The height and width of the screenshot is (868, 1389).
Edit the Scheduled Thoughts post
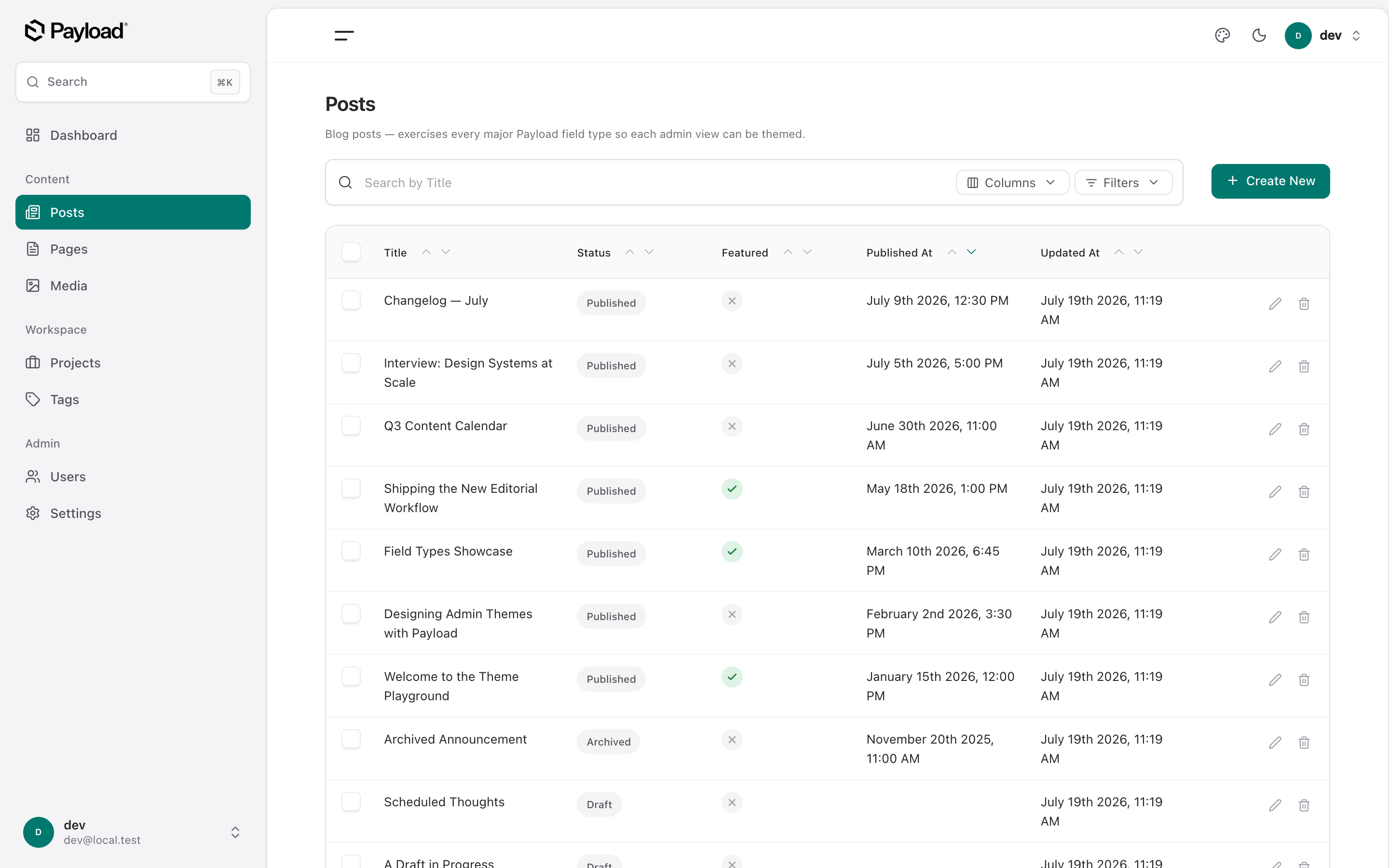(1275, 805)
